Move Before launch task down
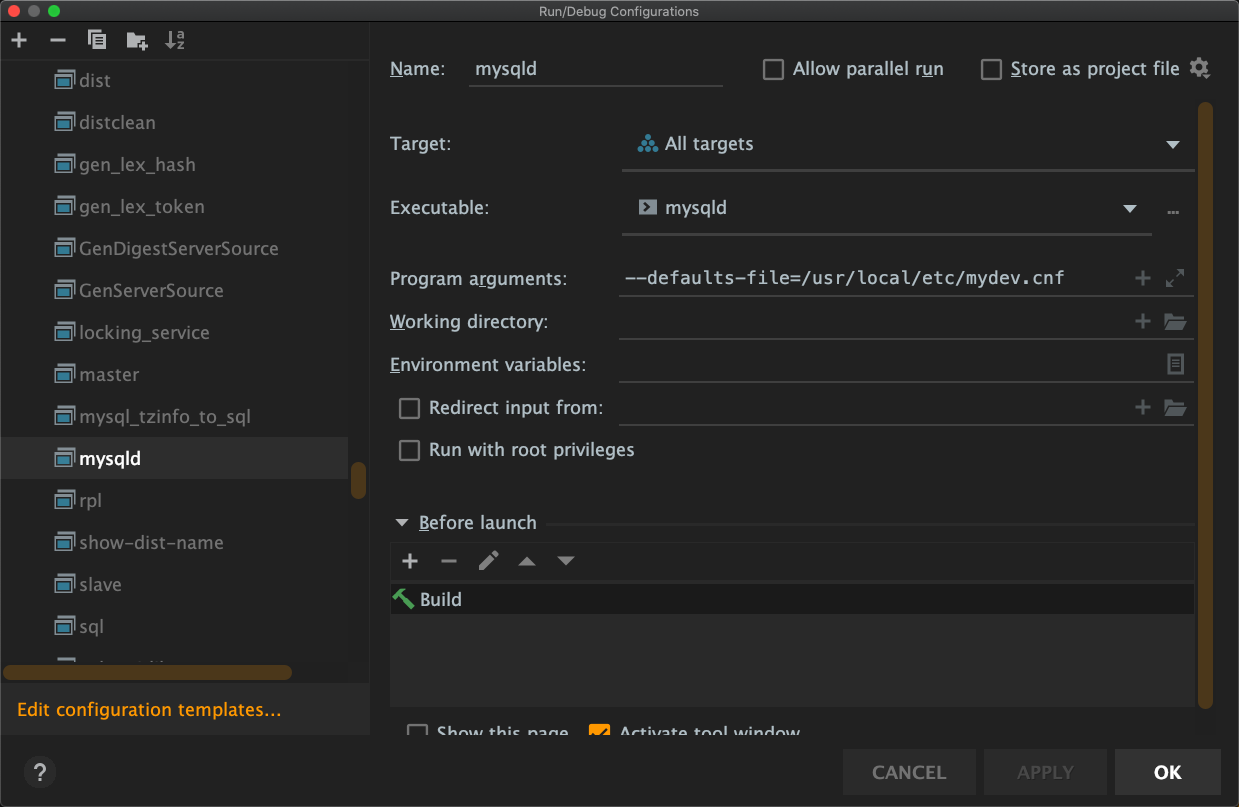 click(x=566, y=561)
